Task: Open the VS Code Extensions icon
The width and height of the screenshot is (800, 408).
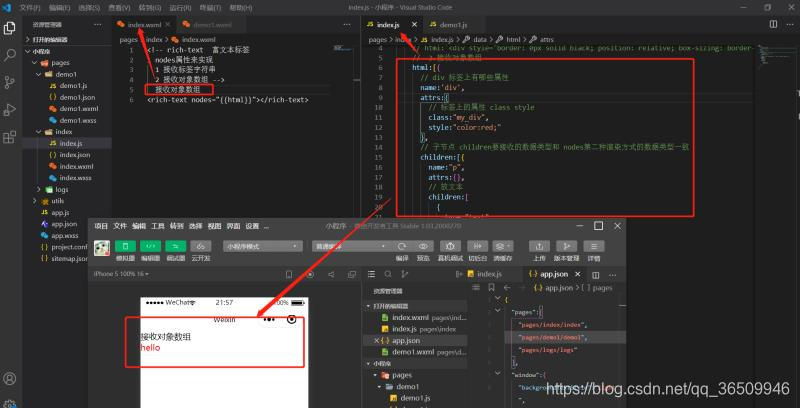Action: [9, 137]
